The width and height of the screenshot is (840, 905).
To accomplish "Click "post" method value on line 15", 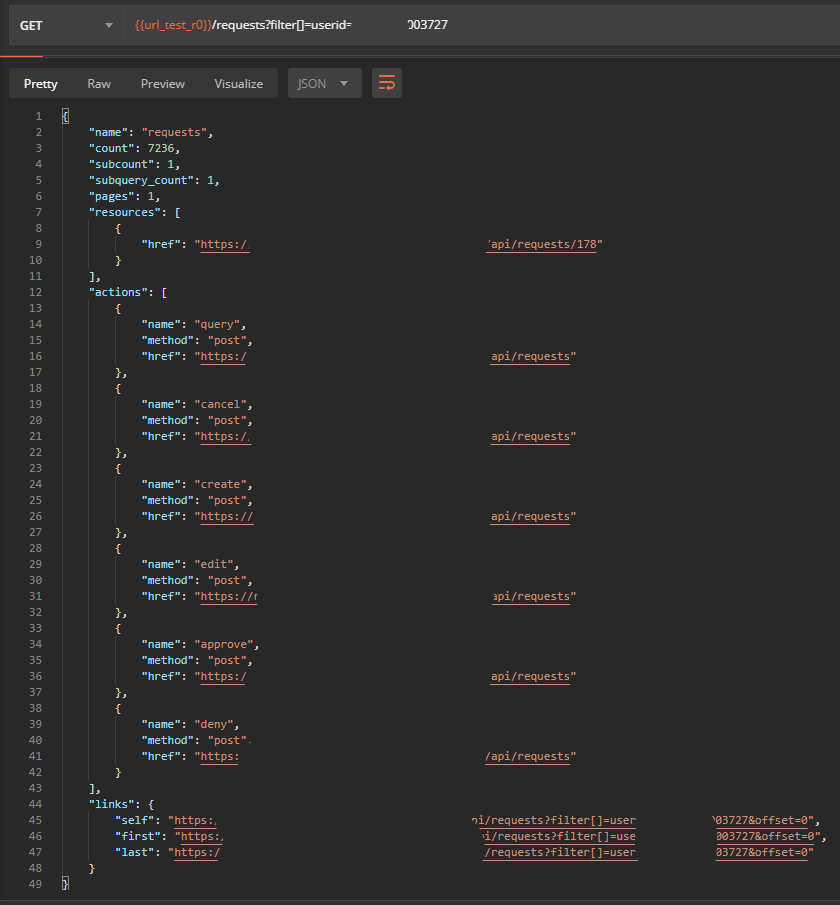I will tap(226, 341).
